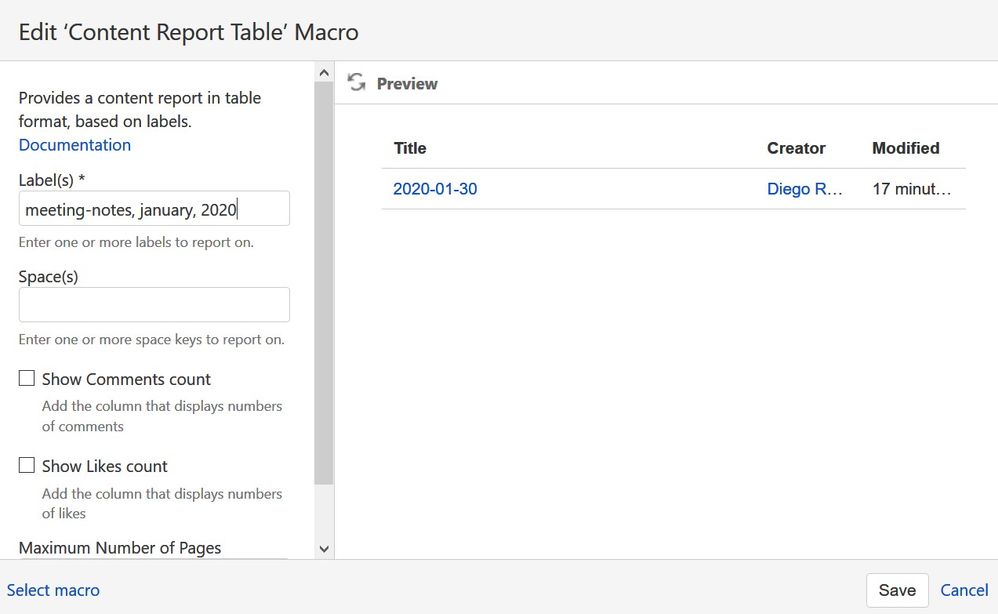
Task: Click the scrollbar up arrow
Action: (323, 73)
